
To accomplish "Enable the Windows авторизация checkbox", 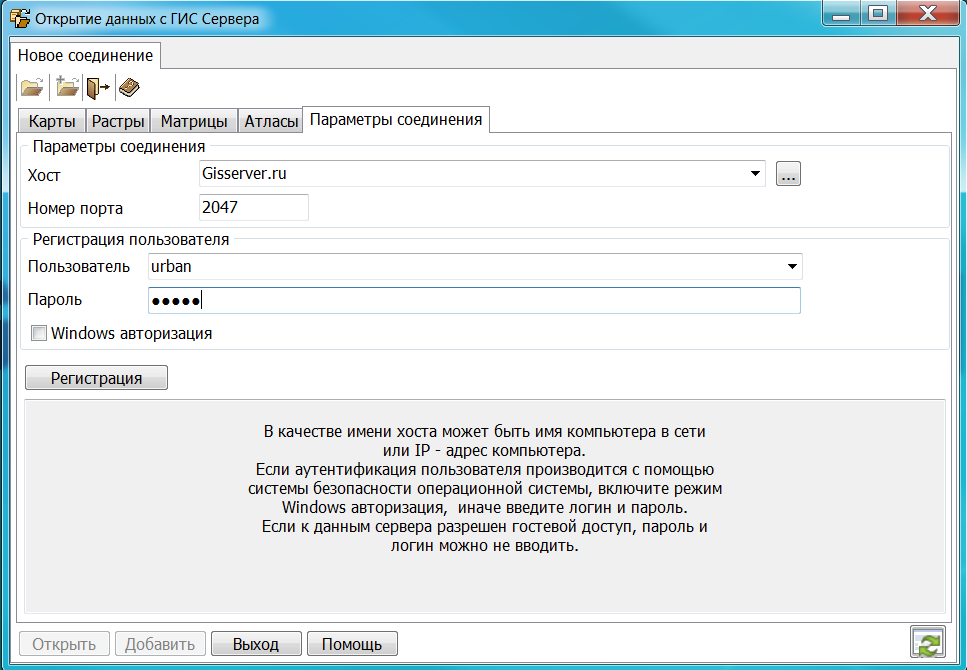I will (x=39, y=334).
